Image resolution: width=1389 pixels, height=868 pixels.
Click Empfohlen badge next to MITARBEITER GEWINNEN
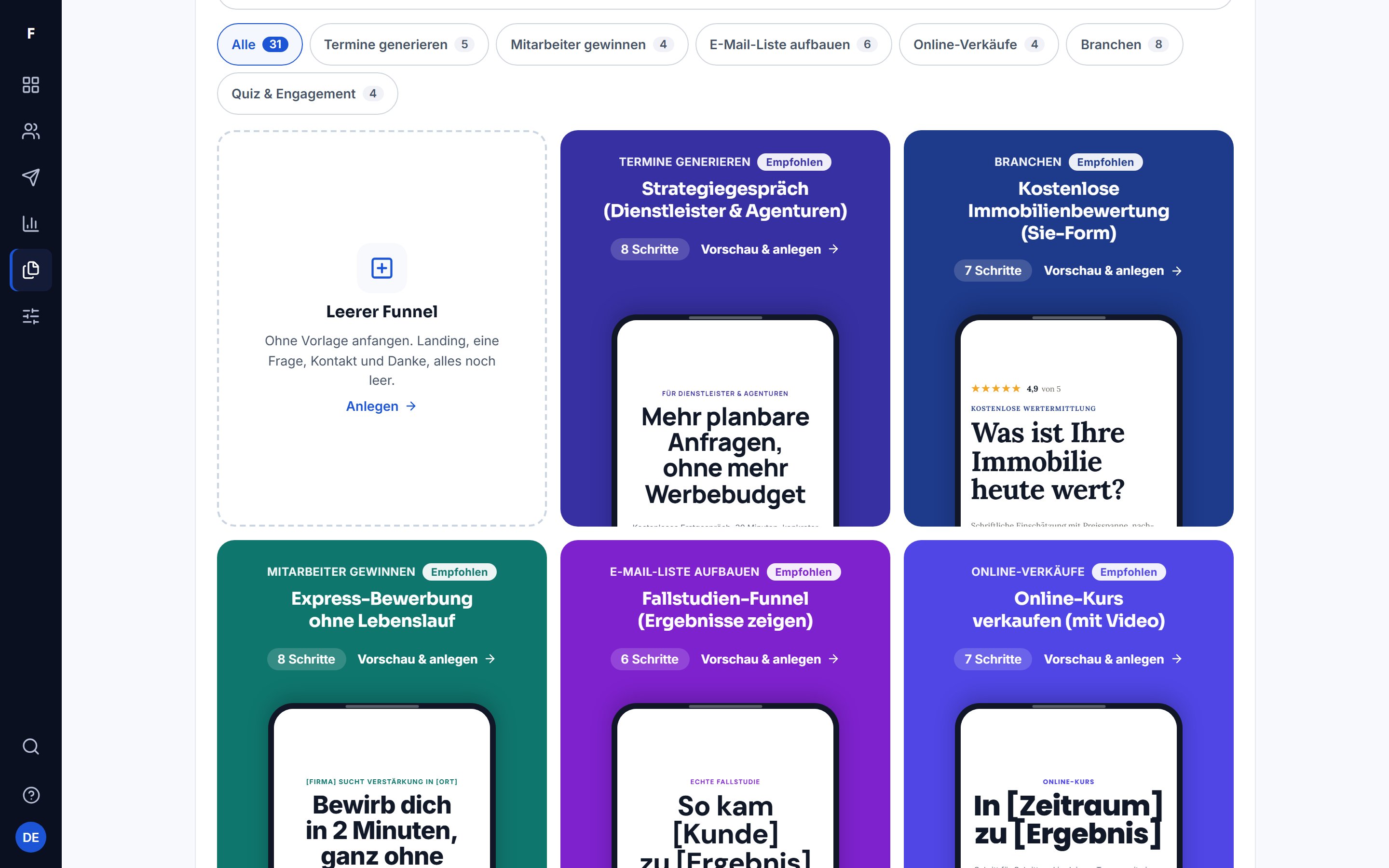pyautogui.click(x=459, y=572)
